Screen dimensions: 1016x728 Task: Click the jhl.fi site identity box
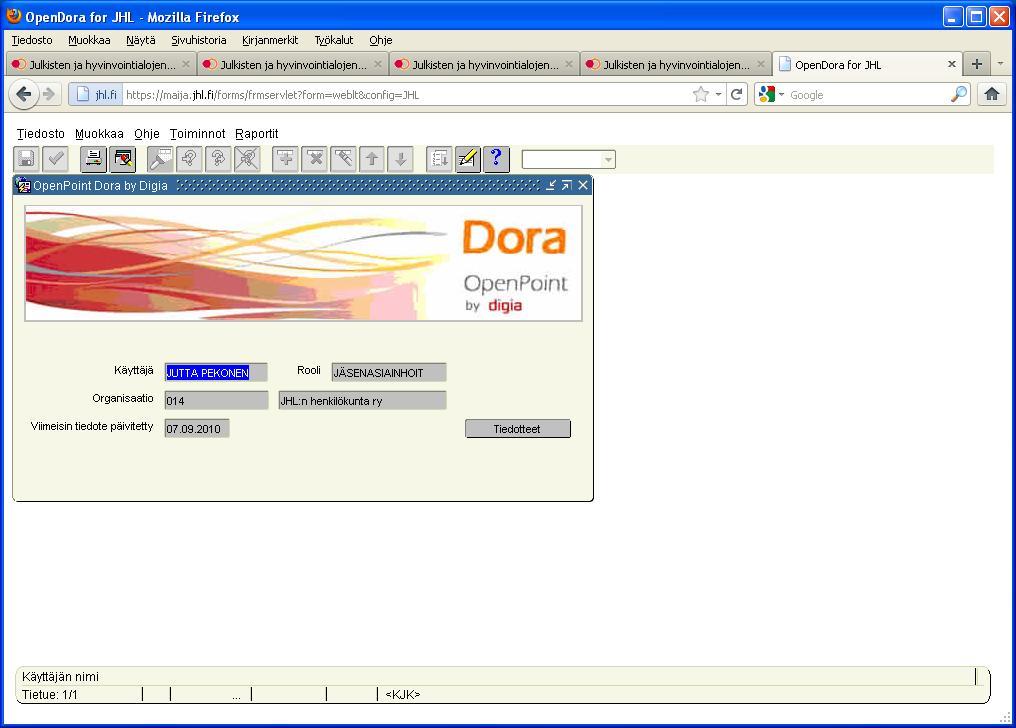click(x=96, y=95)
